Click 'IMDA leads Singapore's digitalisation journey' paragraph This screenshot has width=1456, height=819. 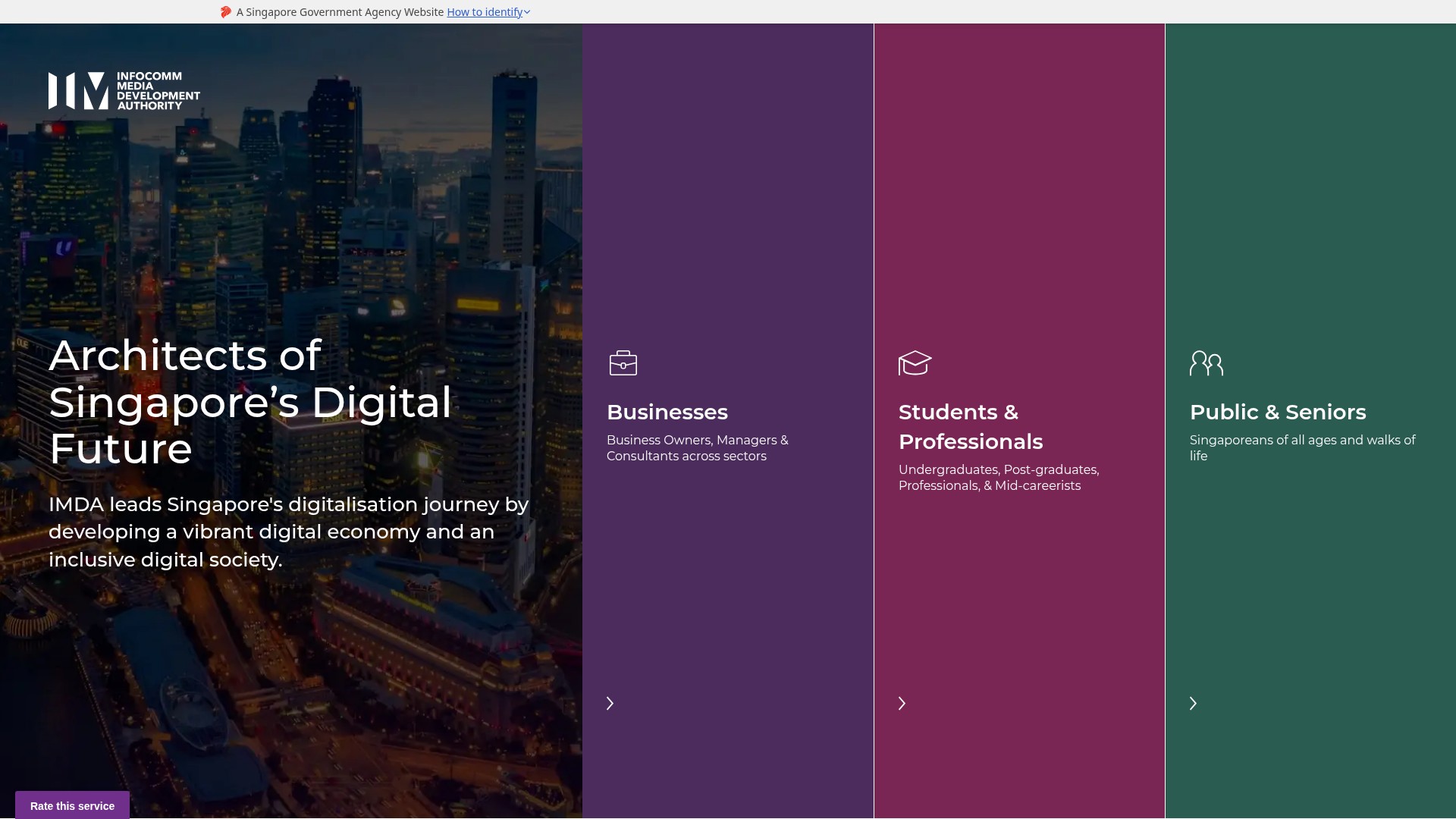tap(289, 532)
